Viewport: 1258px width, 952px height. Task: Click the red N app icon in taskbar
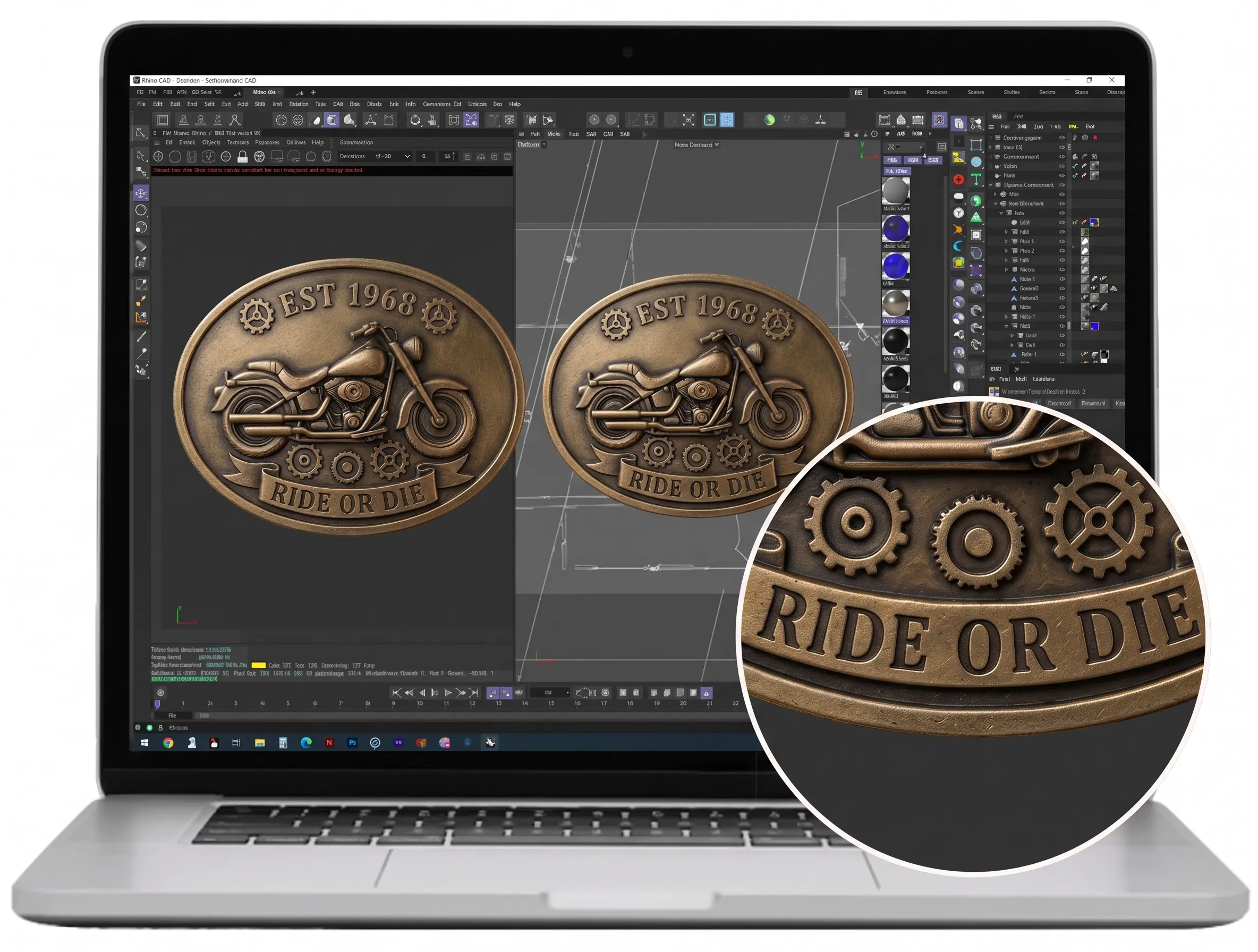(329, 743)
